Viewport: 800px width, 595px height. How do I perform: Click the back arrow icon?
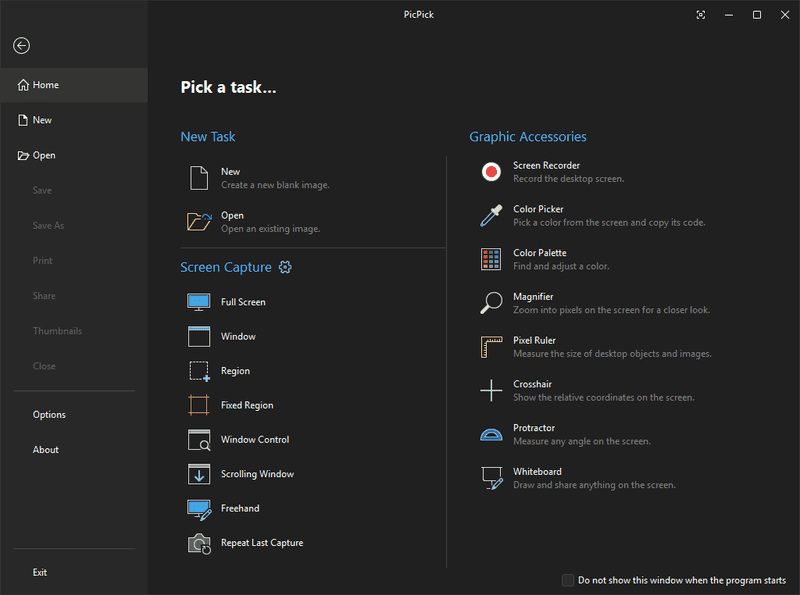[x=21, y=46]
